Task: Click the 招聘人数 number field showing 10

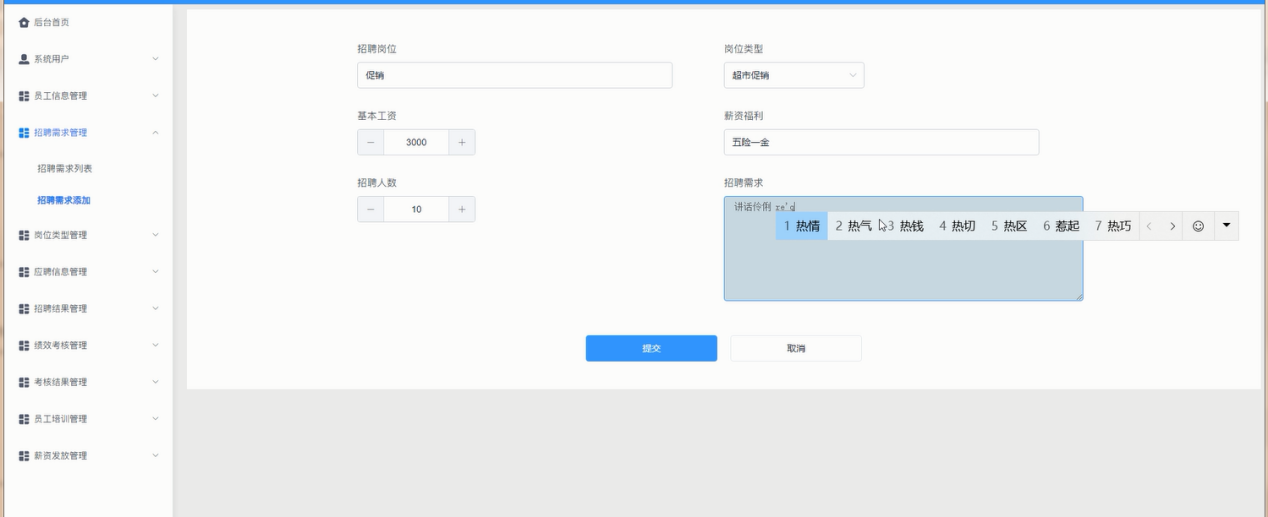Action: coord(416,209)
